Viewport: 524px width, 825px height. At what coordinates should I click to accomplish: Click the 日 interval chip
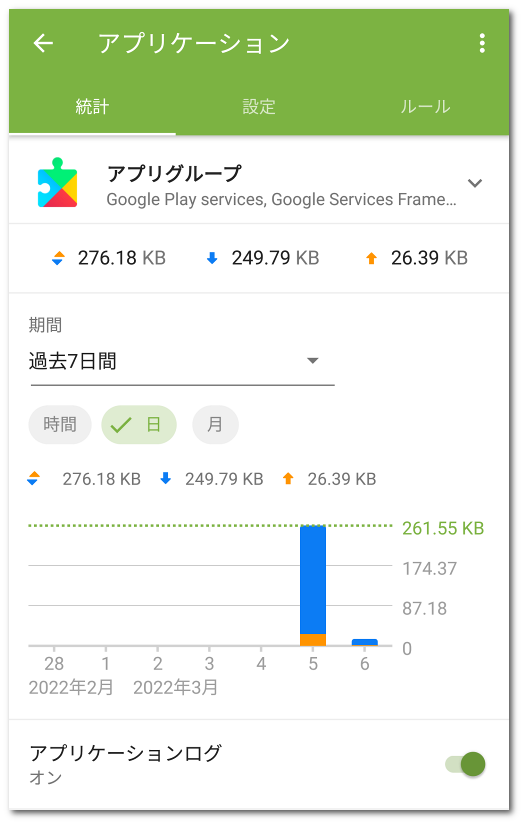(139, 425)
